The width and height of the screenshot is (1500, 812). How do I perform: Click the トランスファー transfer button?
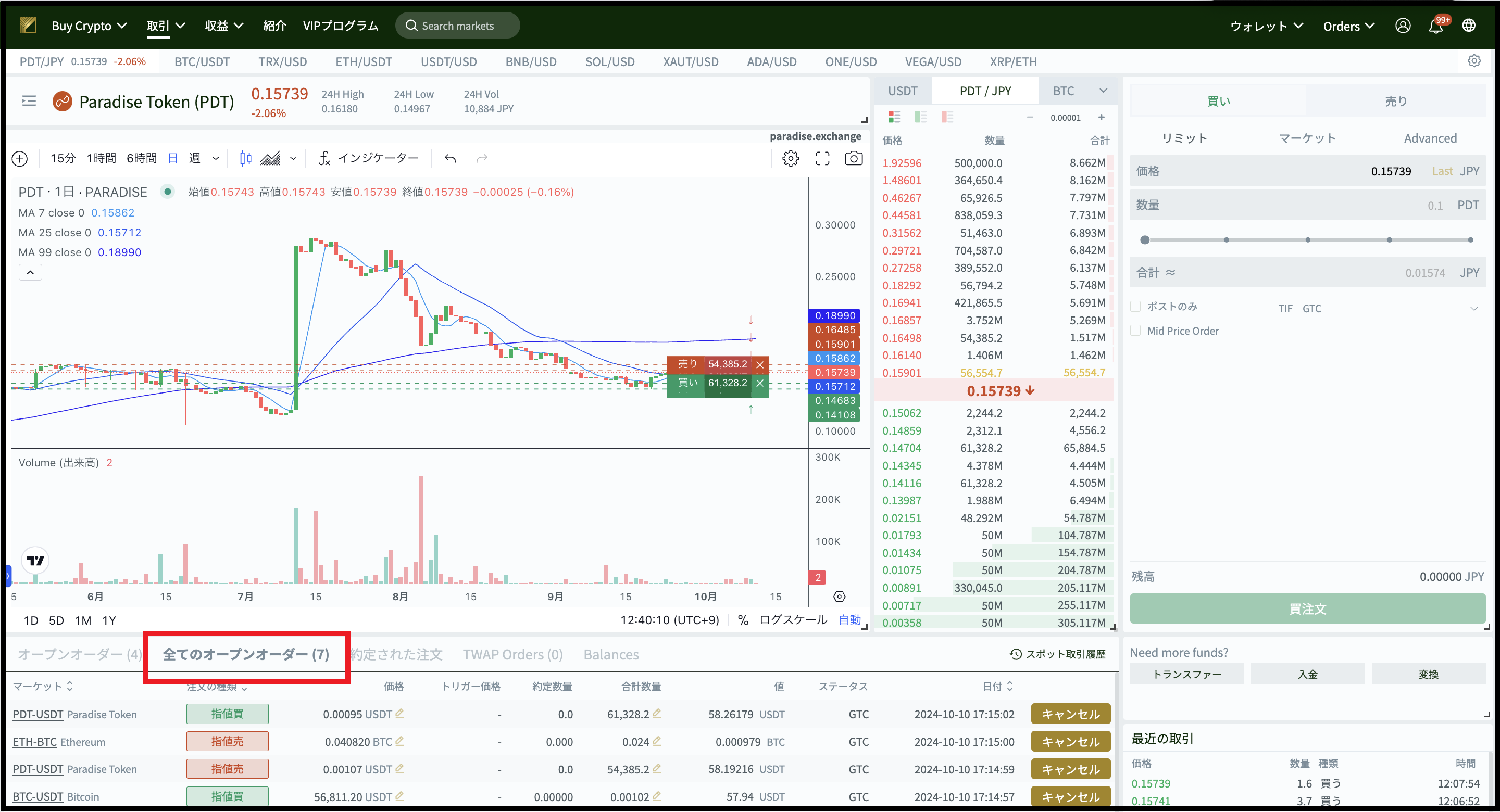pos(1187,674)
